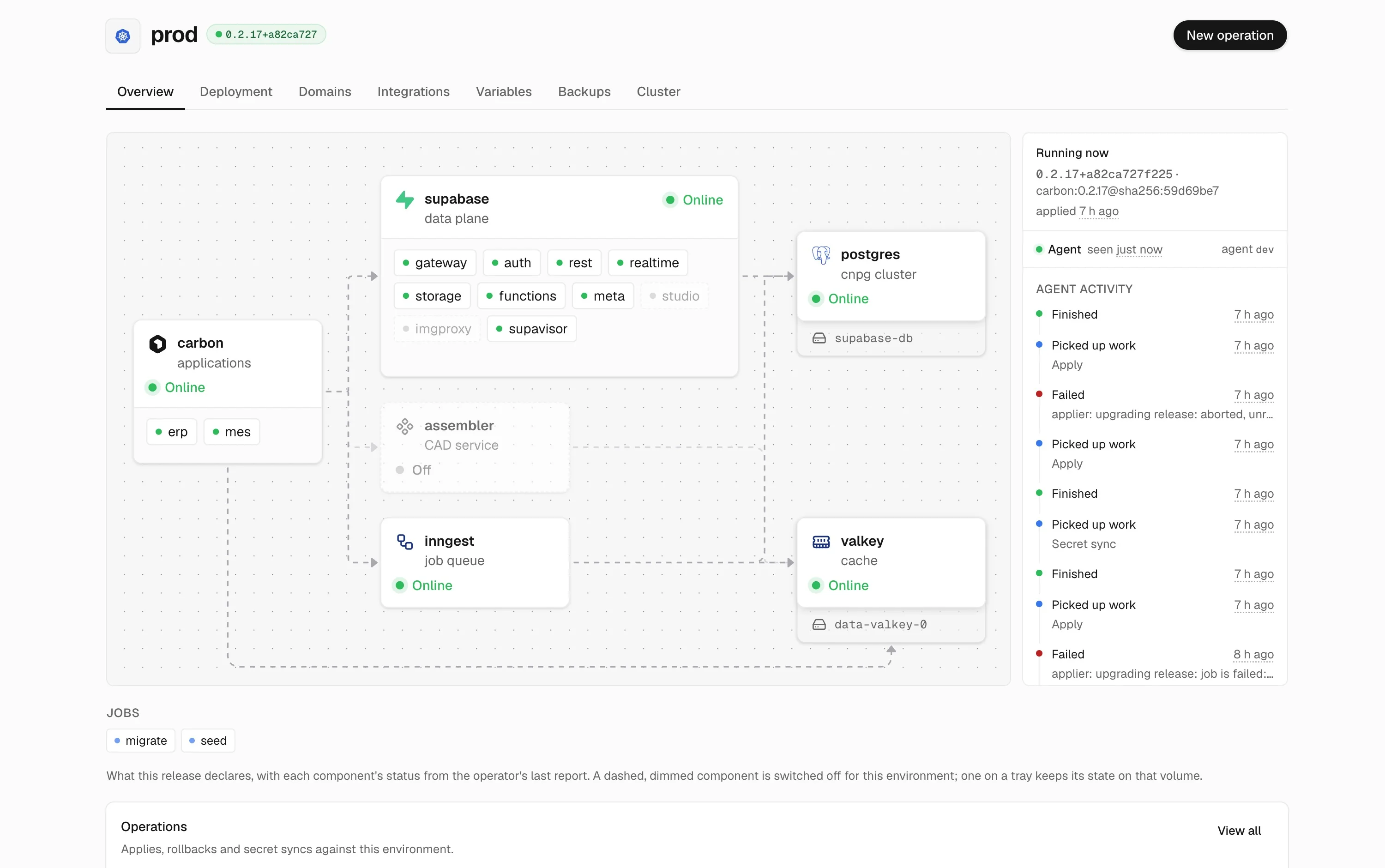Click the running version 0.2.17+a82ca727f225

[1104, 174]
